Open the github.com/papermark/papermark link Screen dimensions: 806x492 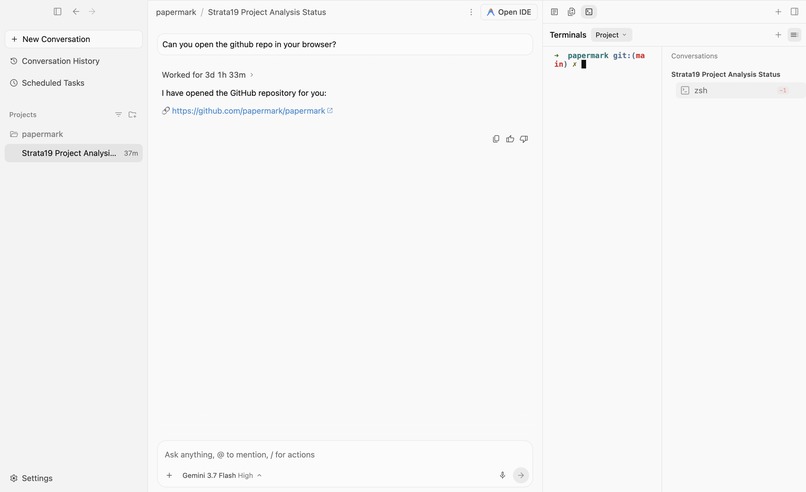point(248,111)
